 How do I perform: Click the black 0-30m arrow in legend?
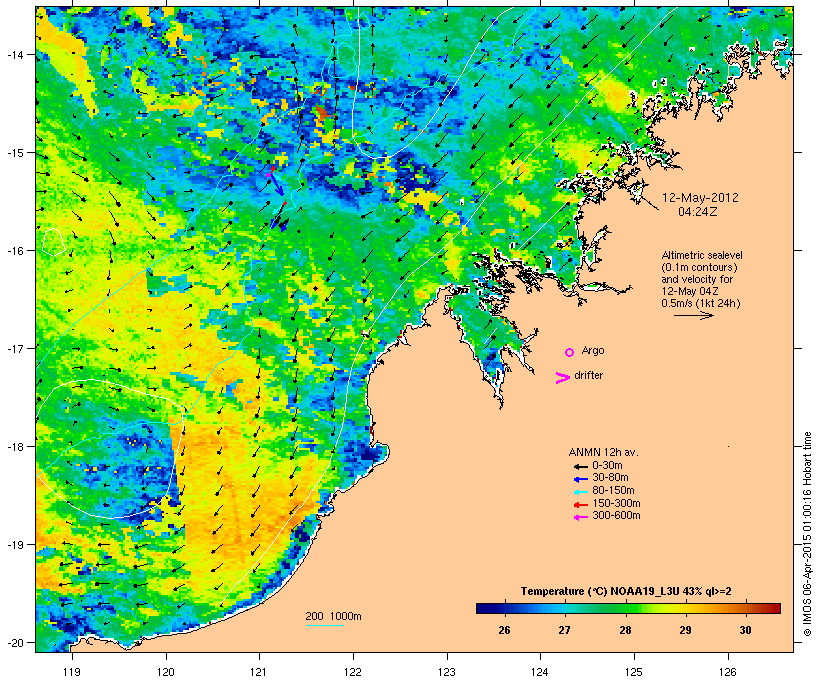580,466
